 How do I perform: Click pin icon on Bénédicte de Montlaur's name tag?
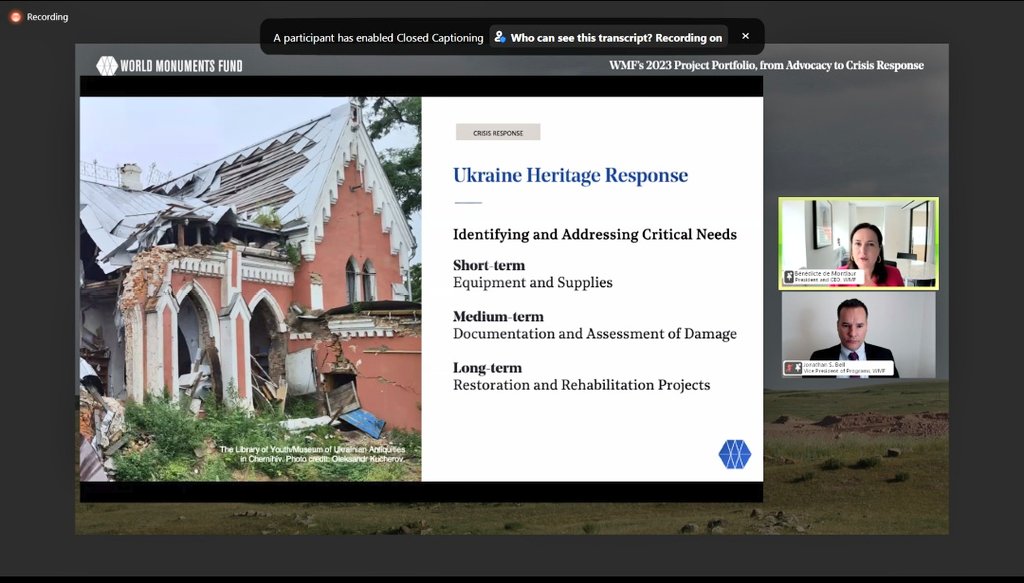(789, 277)
